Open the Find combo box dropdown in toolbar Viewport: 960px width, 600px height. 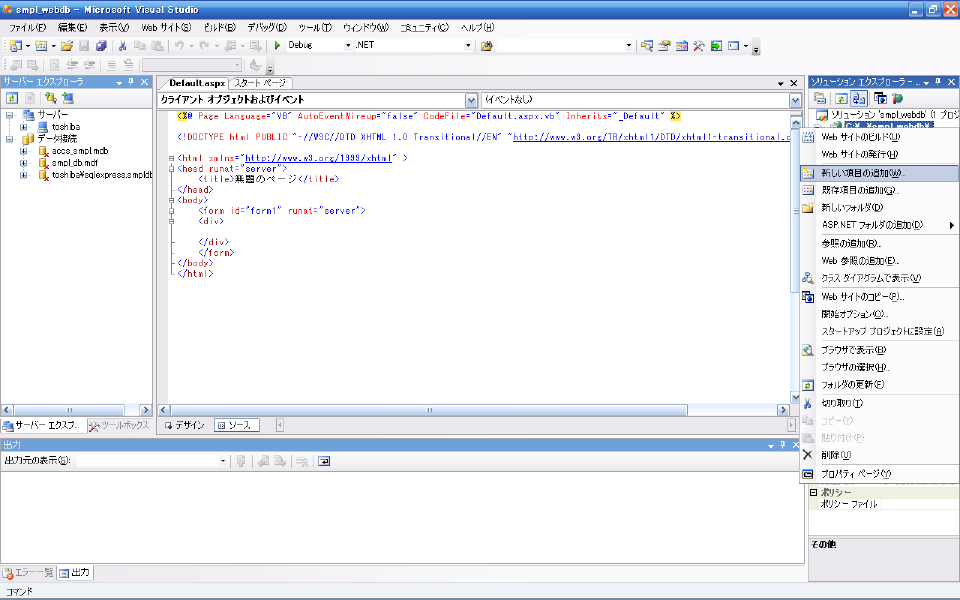(628, 45)
